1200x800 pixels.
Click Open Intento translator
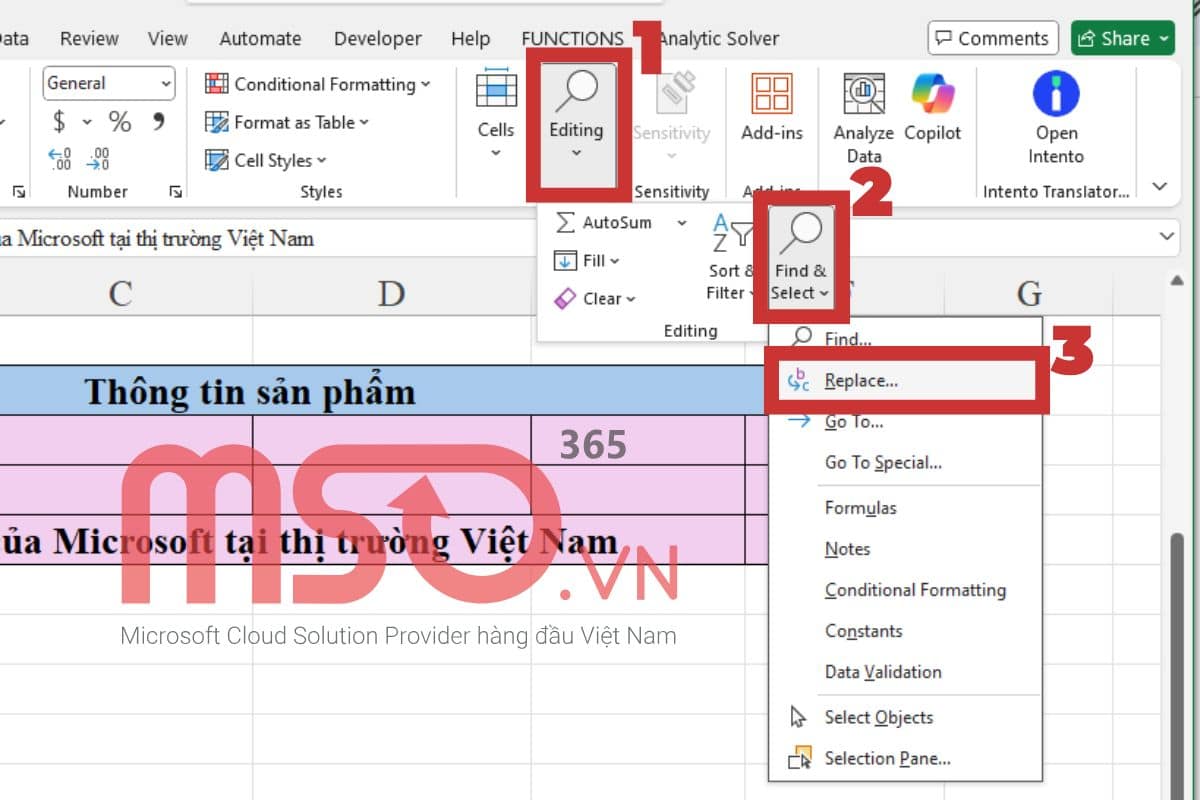click(1056, 119)
